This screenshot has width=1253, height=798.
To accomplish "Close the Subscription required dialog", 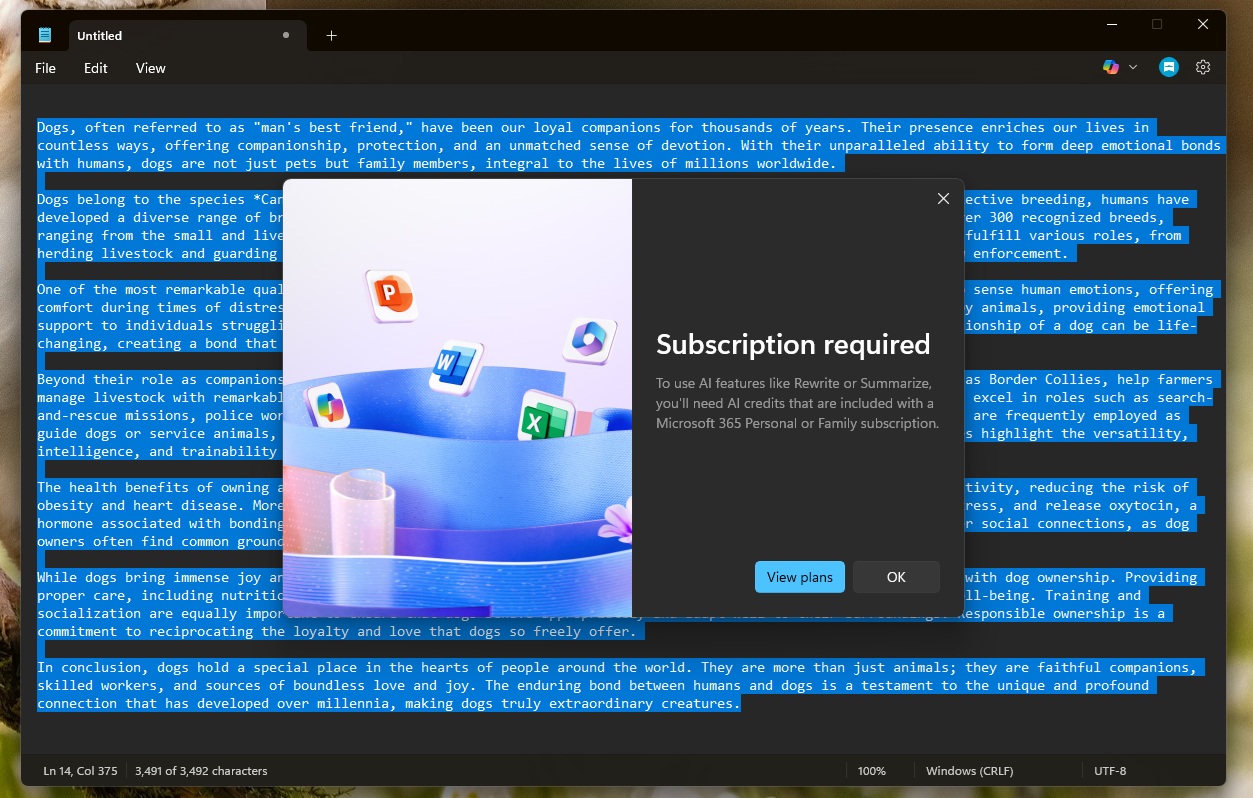I will pos(943,198).
